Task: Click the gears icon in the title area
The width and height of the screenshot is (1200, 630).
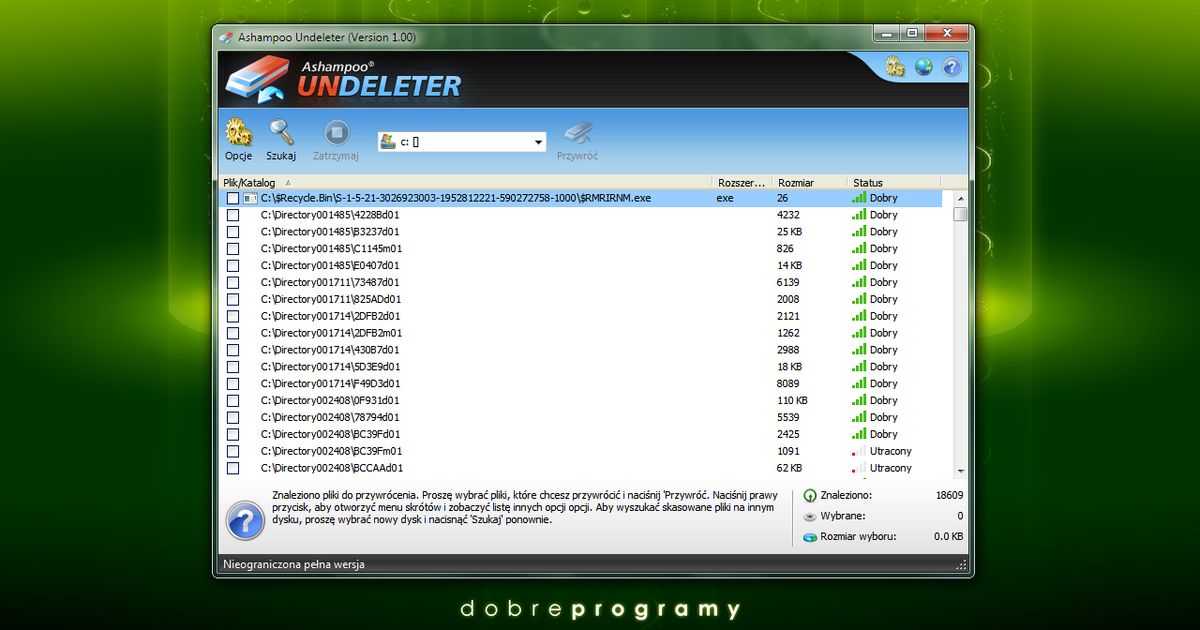Action: coord(893,66)
